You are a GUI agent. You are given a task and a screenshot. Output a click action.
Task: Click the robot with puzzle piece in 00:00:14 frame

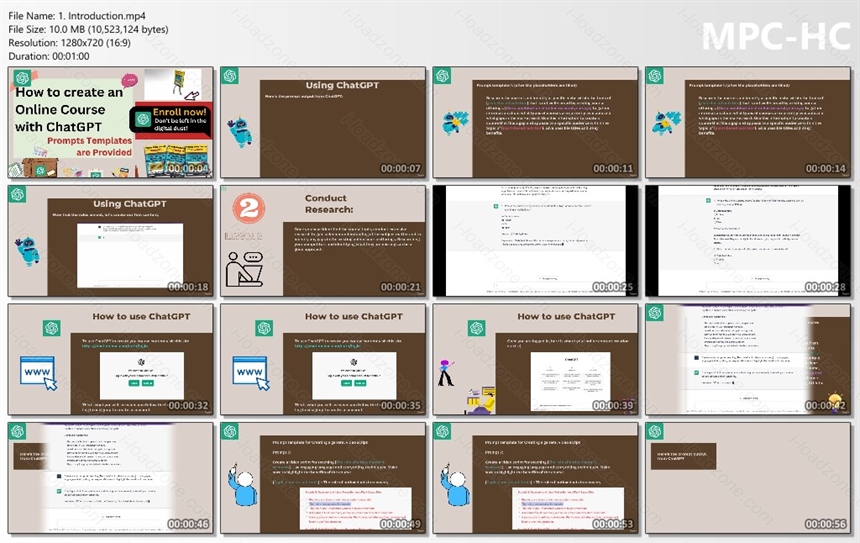point(666,123)
